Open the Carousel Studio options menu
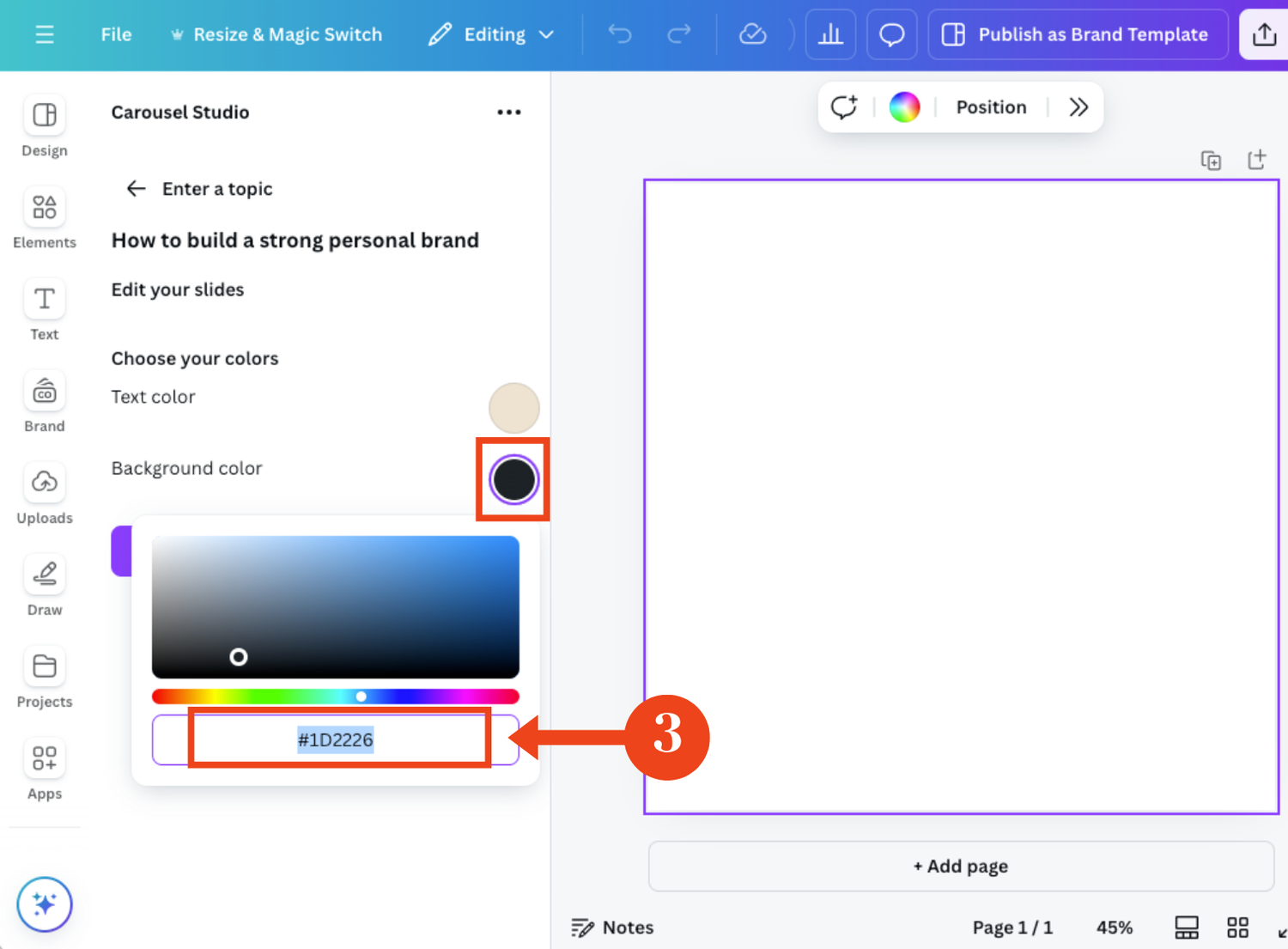 click(508, 112)
